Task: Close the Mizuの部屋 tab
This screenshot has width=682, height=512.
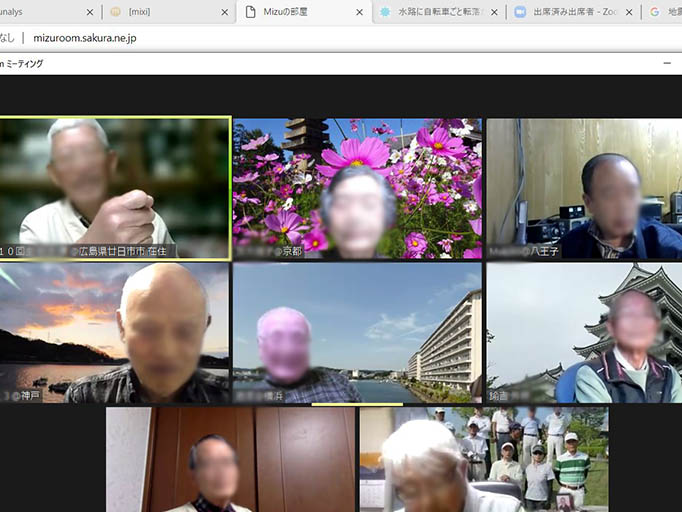Action: tap(359, 12)
